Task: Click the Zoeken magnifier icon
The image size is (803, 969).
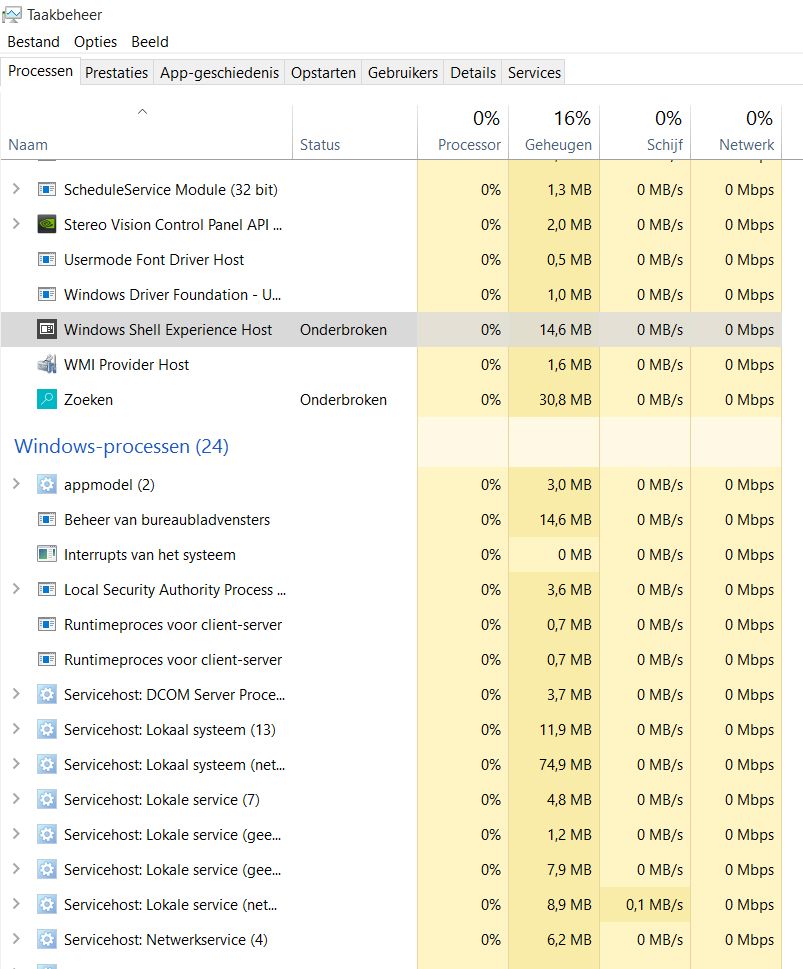Action: point(47,399)
